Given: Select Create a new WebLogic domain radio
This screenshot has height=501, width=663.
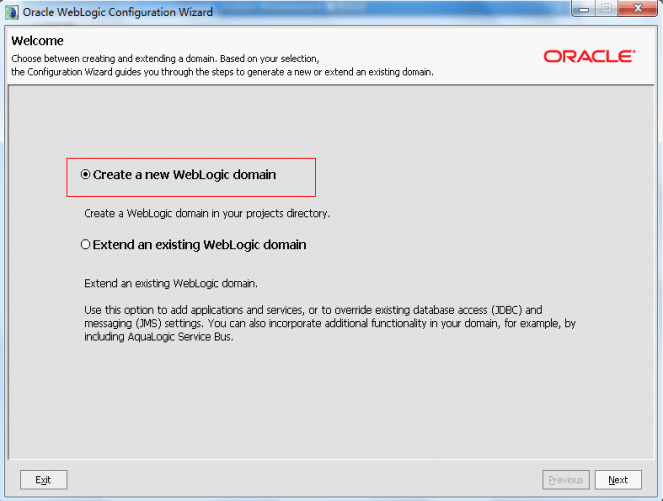Looking at the screenshot, I should click(x=85, y=174).
